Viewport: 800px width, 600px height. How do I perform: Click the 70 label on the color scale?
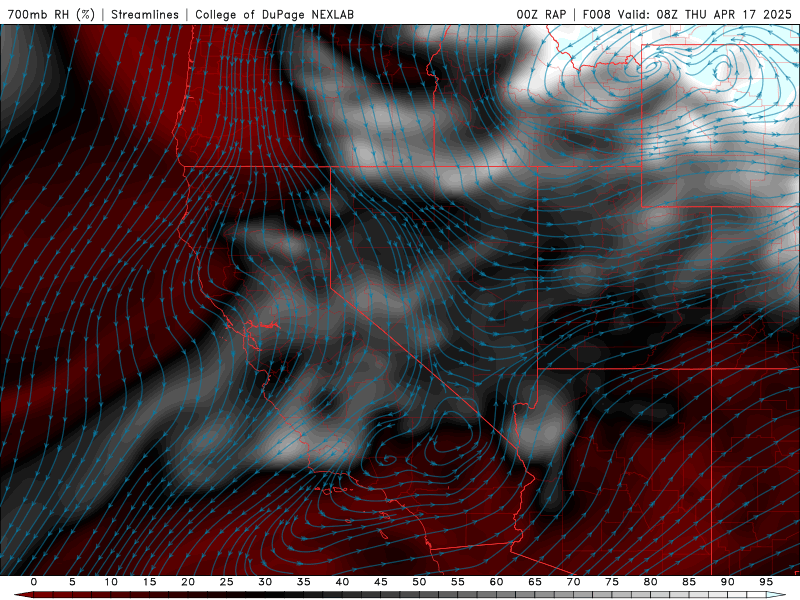click(573, 582)
